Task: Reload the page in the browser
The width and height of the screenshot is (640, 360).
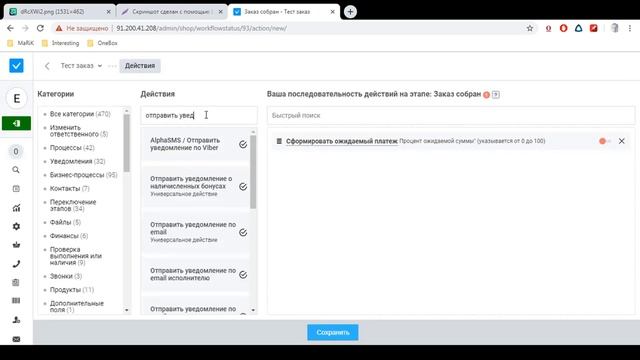Action: pos(40,28)
